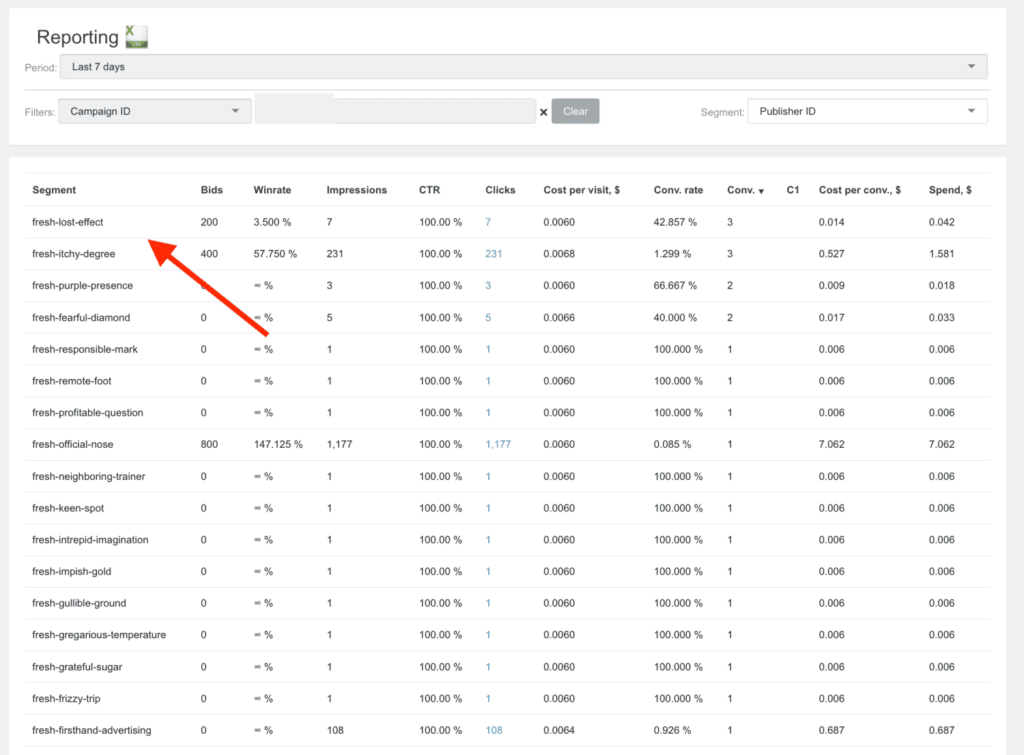Click the Segment column header
This screenshot has width=1024, height=755.
pyautogui.click(x=53, y=190)
